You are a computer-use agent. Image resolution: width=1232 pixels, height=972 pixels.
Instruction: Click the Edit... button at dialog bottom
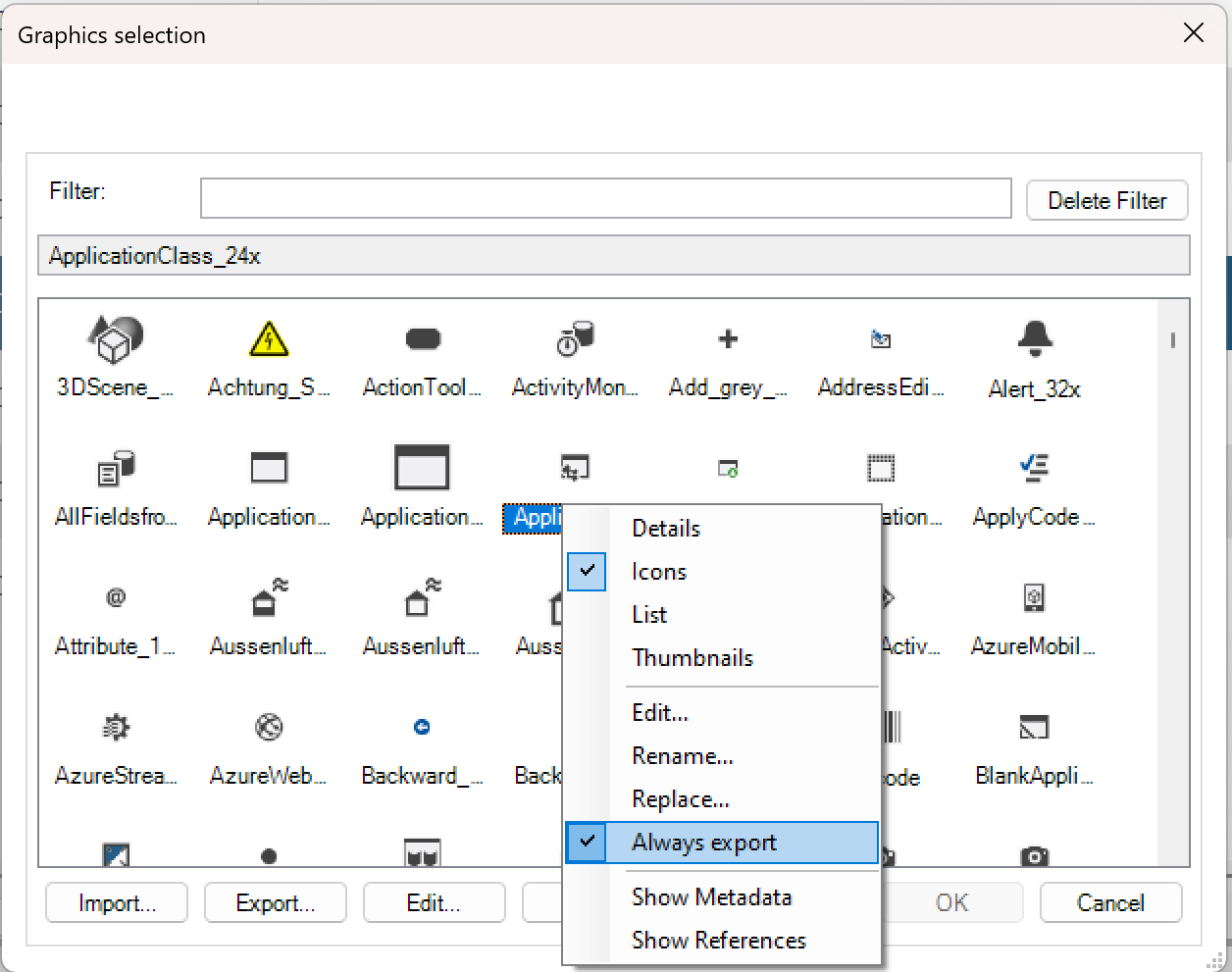click(435, 902)
